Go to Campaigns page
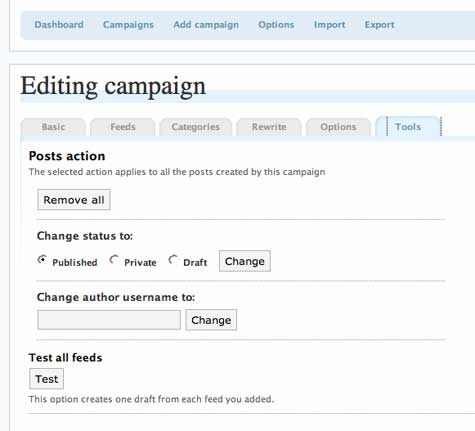 pyautogui.click(x=128, y=25)
